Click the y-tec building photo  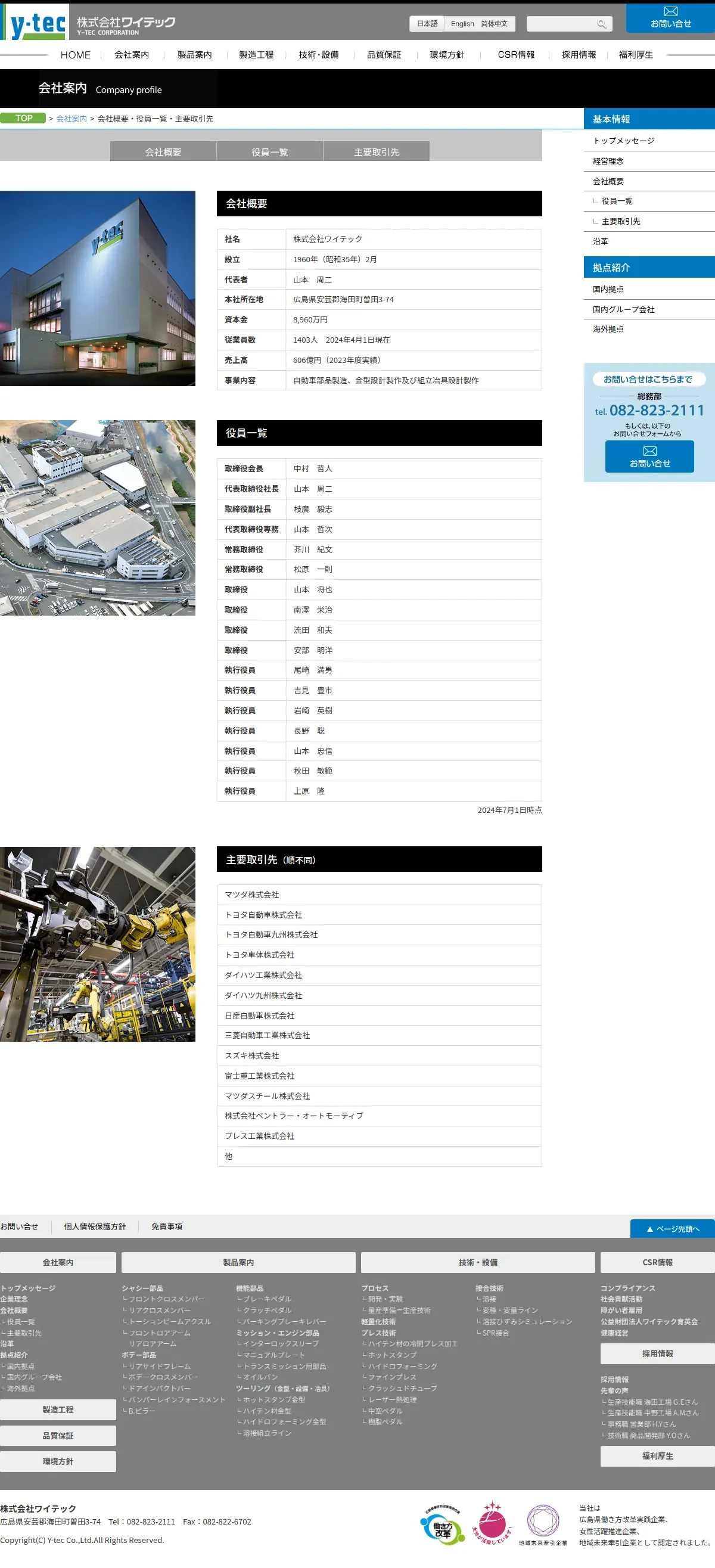coord(97,288)
